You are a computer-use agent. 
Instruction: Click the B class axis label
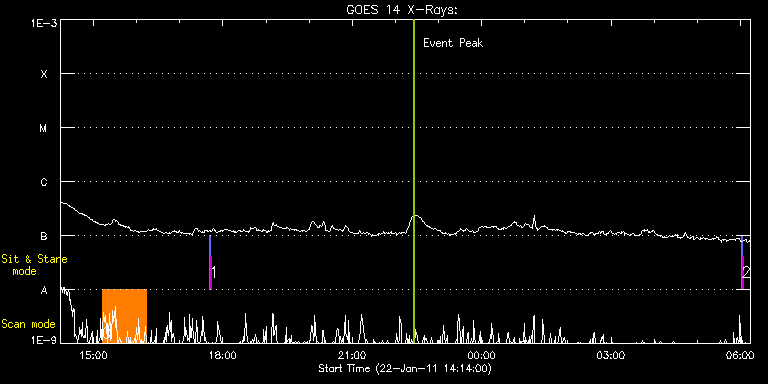coord(44,236)
